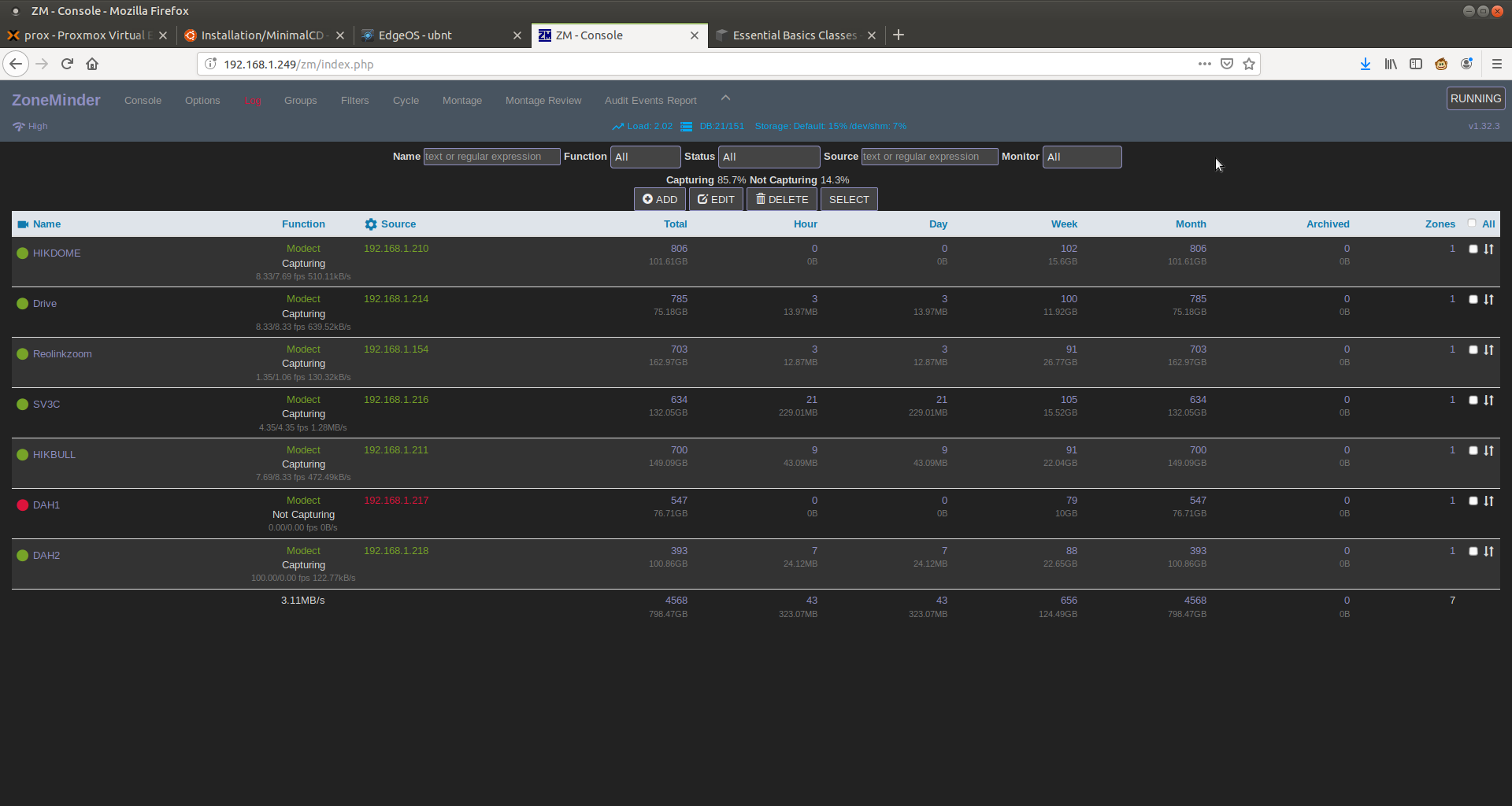Image resolution: width=1512 pixels, height=806 pixels.
Task: Open page actions three-dots menu
Action: pos(1205,64)
